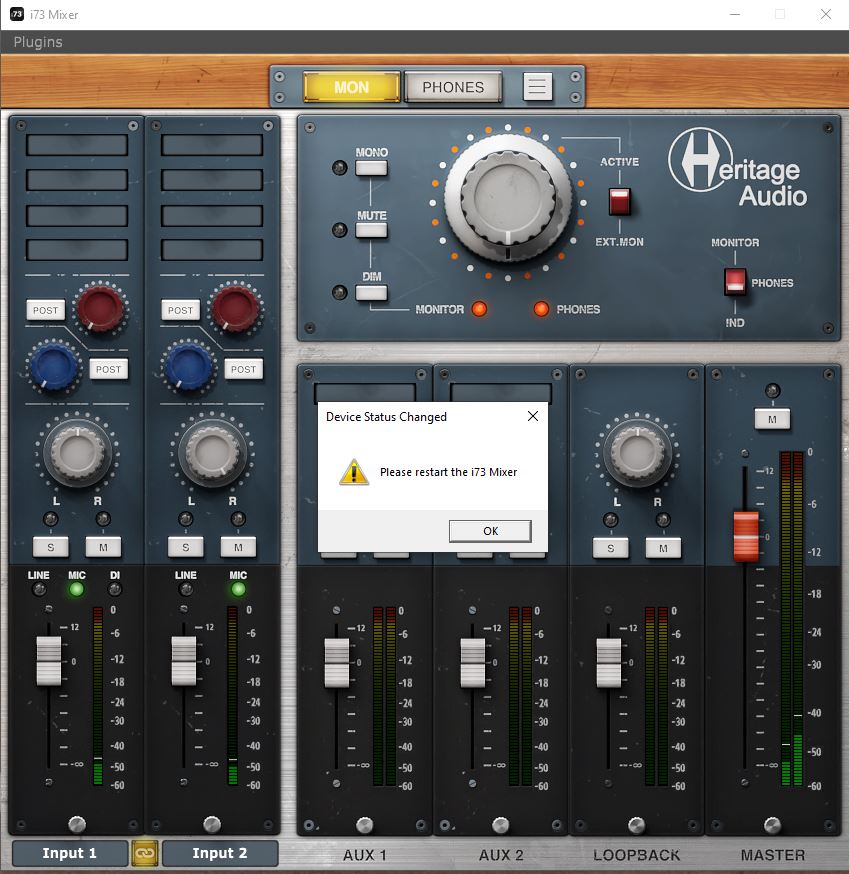Open first plugin slot on Input 1
Screen dimensions: 849x874
pos(77,145)
